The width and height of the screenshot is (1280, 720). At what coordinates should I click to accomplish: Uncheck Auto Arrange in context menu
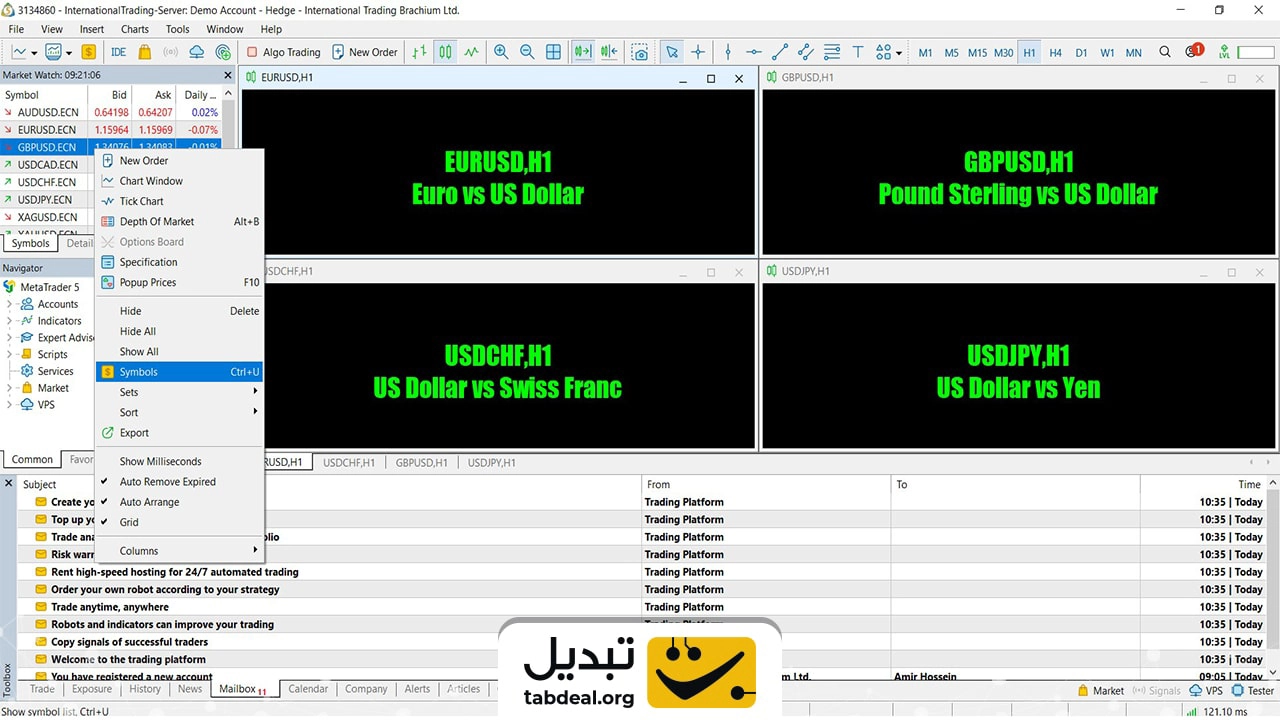pos(149,502)
